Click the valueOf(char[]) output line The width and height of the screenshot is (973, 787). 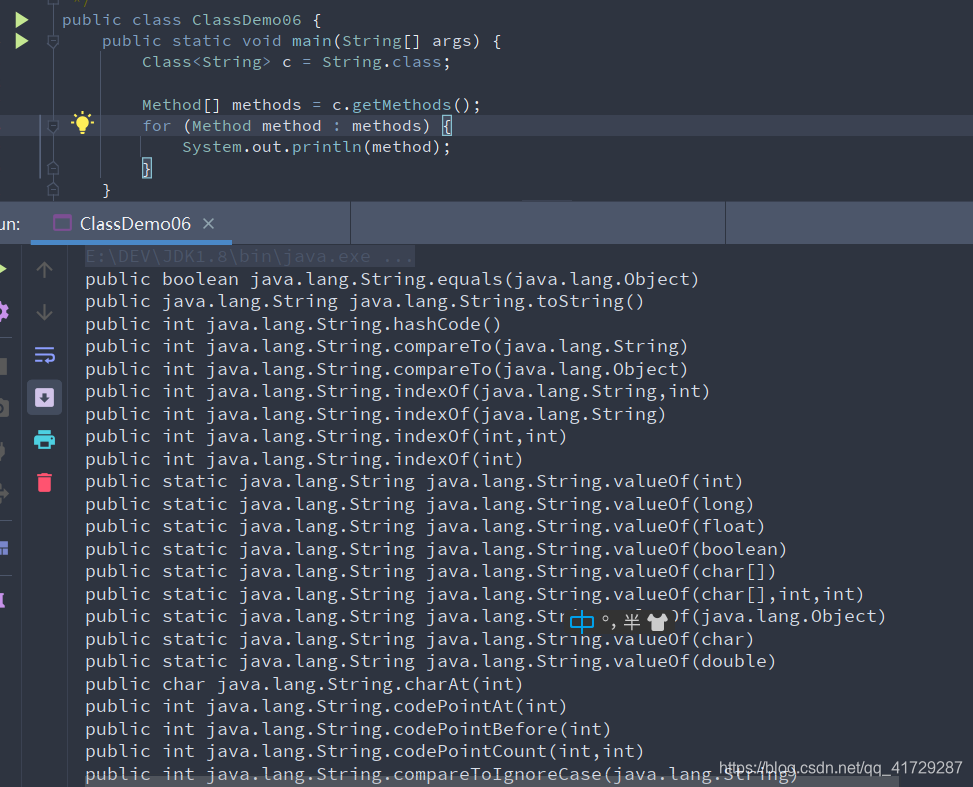point(431,572)
